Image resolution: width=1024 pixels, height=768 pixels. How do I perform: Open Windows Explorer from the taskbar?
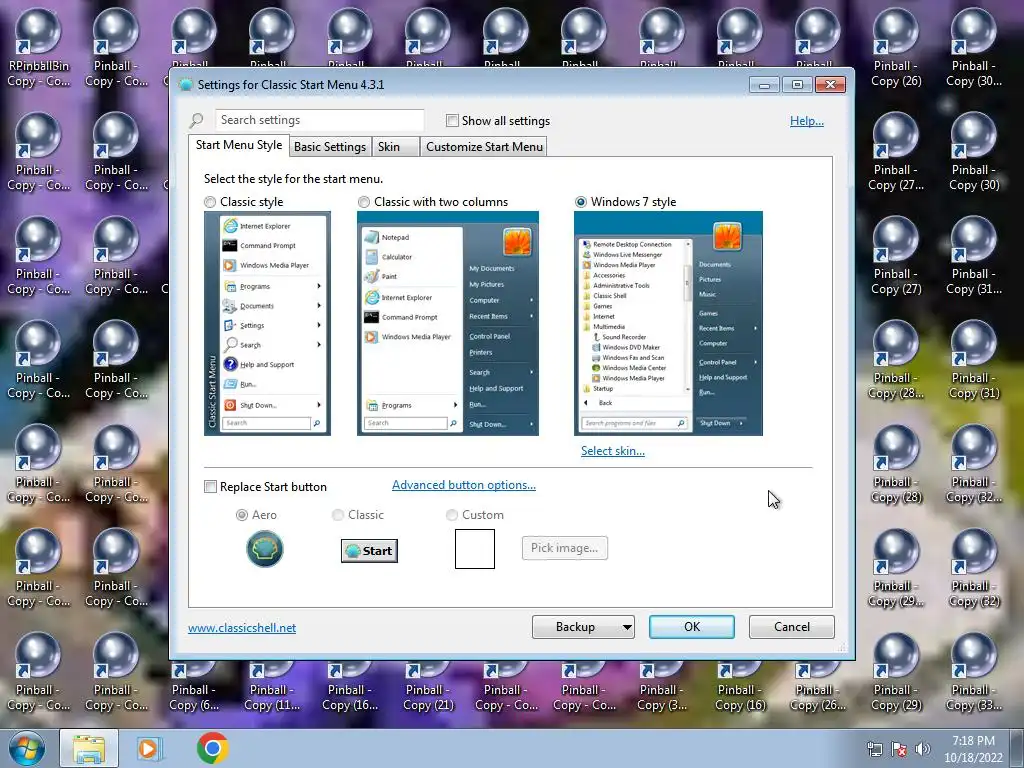pyautogui.click(x=89, y=748)
